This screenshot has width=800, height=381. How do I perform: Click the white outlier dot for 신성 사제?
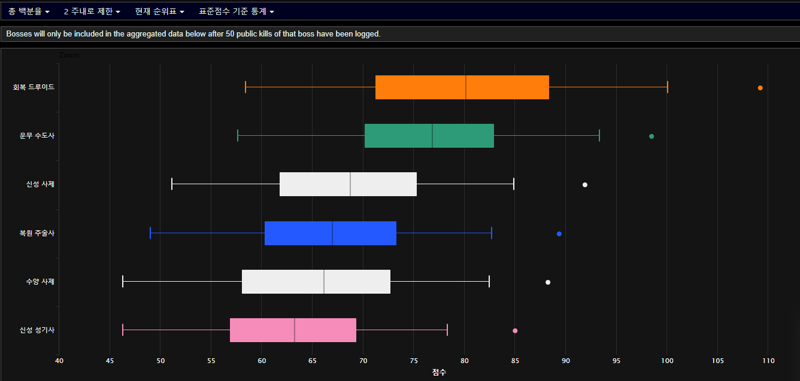pyautogui.click(x=585, y=185)
